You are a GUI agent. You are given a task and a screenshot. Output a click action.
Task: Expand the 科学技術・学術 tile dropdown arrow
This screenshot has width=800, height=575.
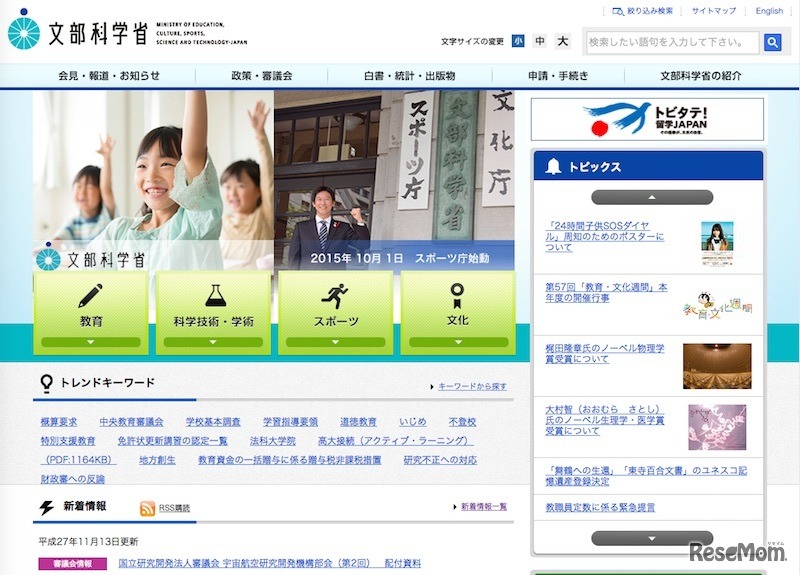tap(213, 342)
